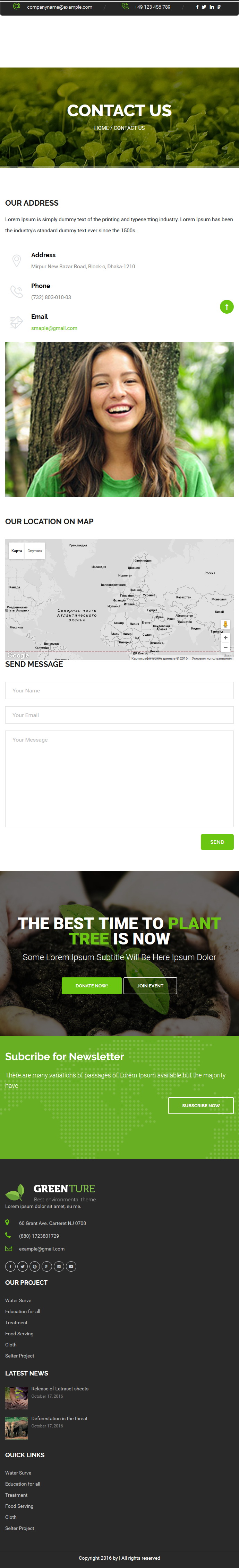Open footer YouTube circle icon

(71, 1266)
